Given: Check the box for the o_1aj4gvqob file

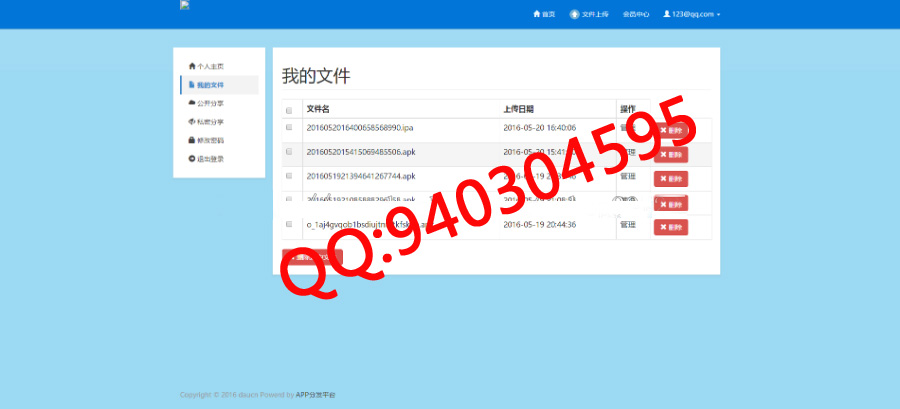Looking at the screenshot, I should coord(289,224).
